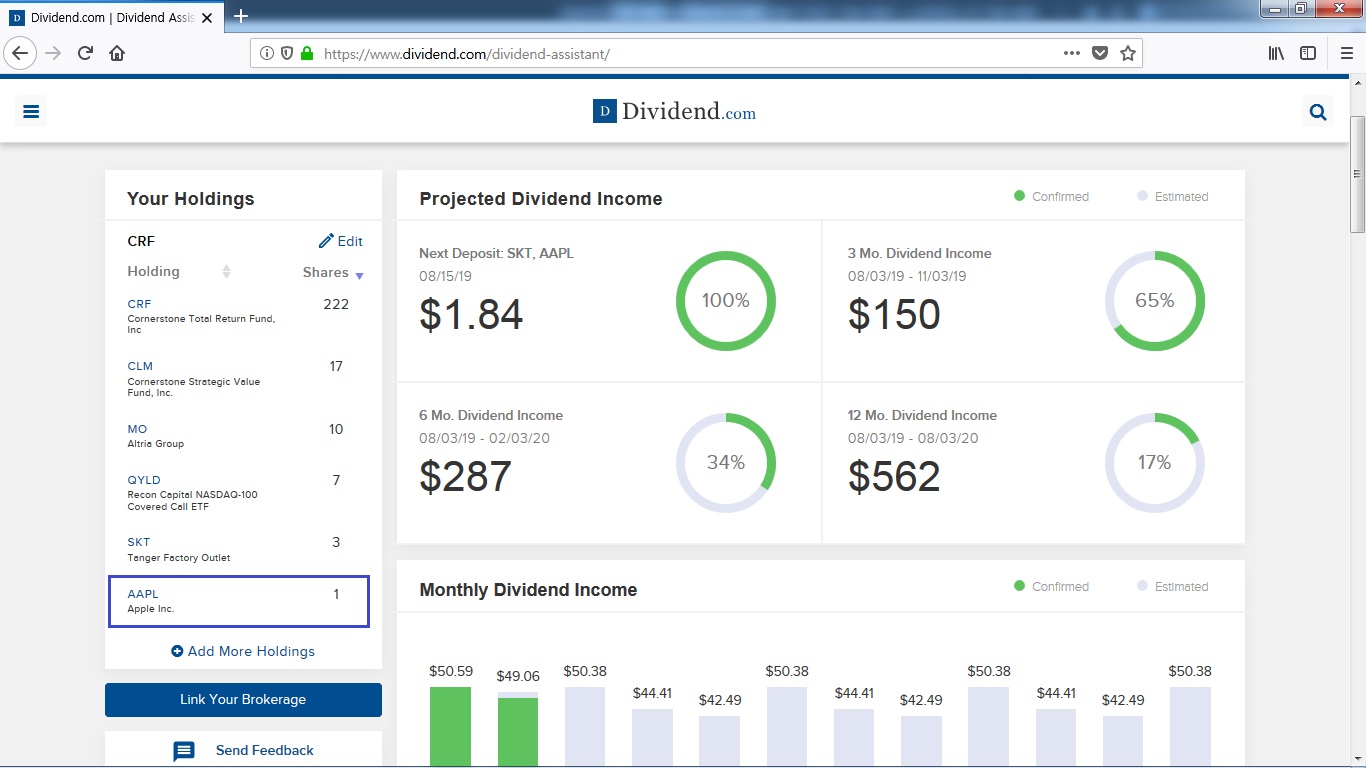Reload the page with refresh icon
Viewport: 1366px width, 768px height.
click(85, 53)
